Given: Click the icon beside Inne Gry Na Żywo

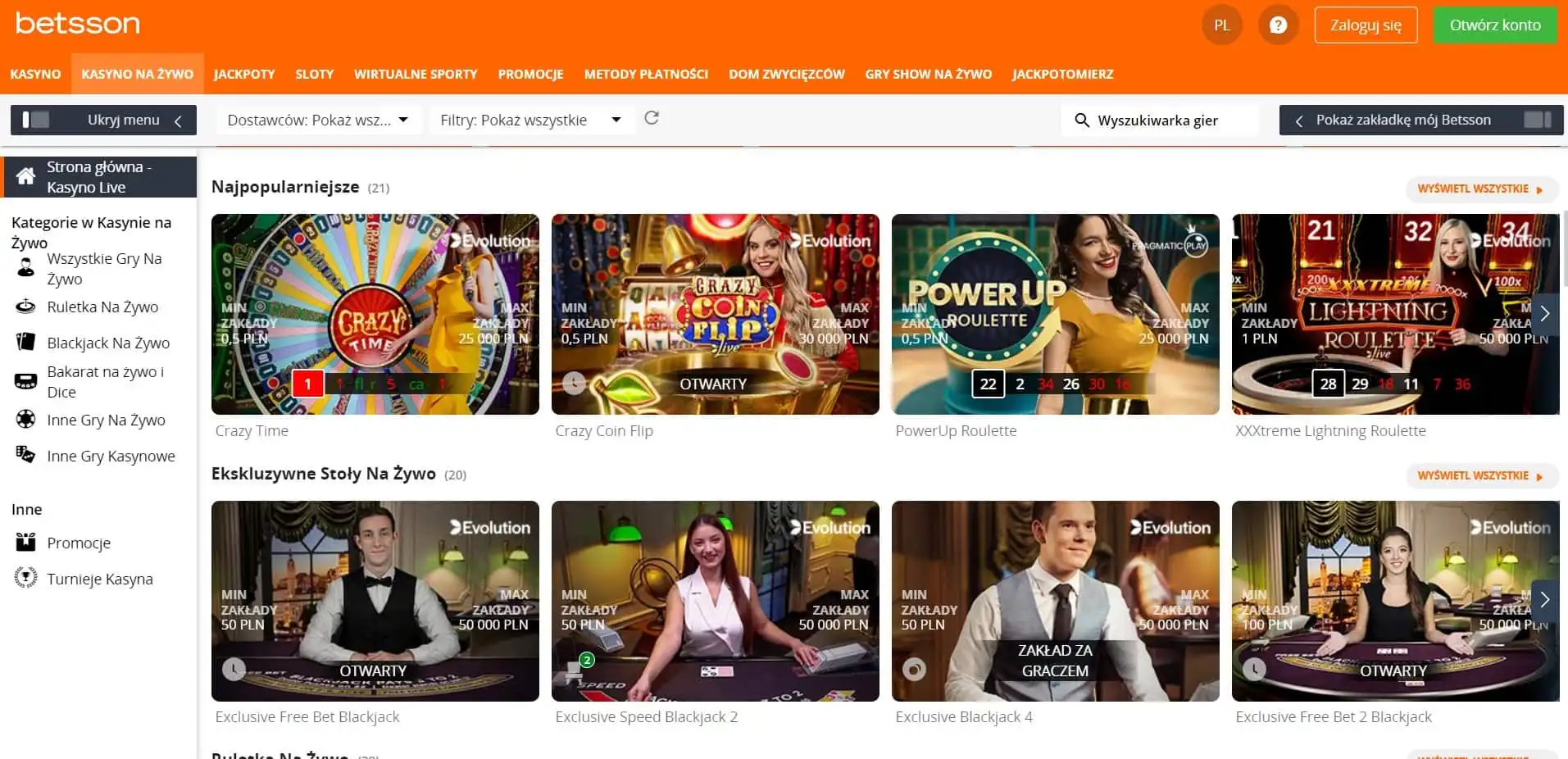Looking at the screenshot, I should 25,420.
